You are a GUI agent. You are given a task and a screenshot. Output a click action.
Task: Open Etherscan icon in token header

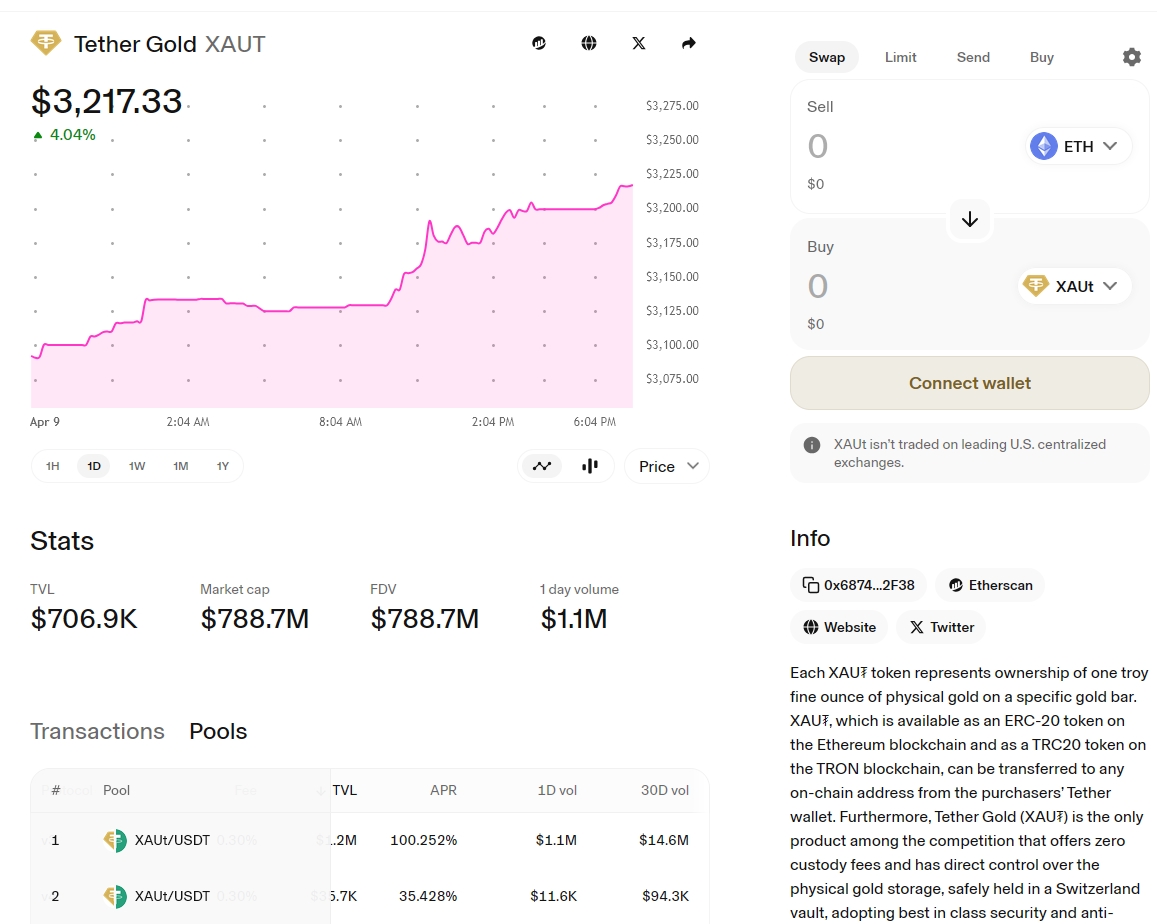539,44
